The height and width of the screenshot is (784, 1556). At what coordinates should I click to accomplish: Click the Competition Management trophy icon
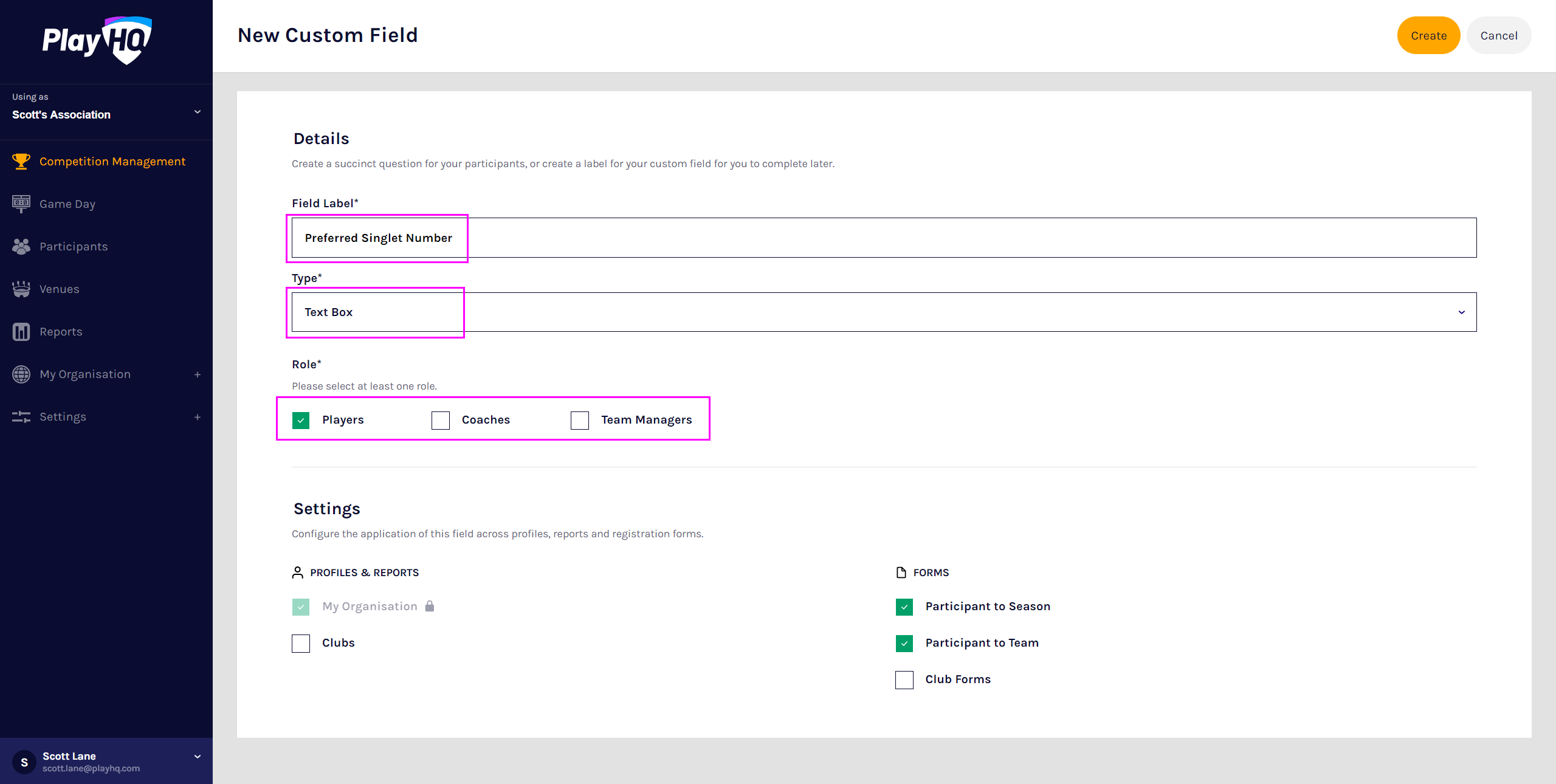click(21, 162)
